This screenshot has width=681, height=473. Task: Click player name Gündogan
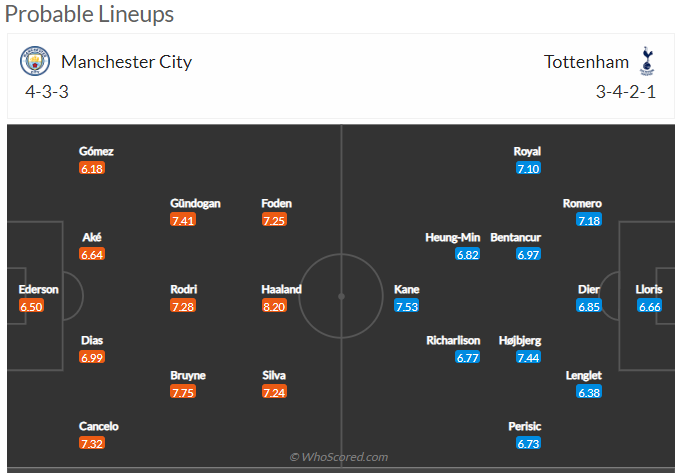point(195,203)
